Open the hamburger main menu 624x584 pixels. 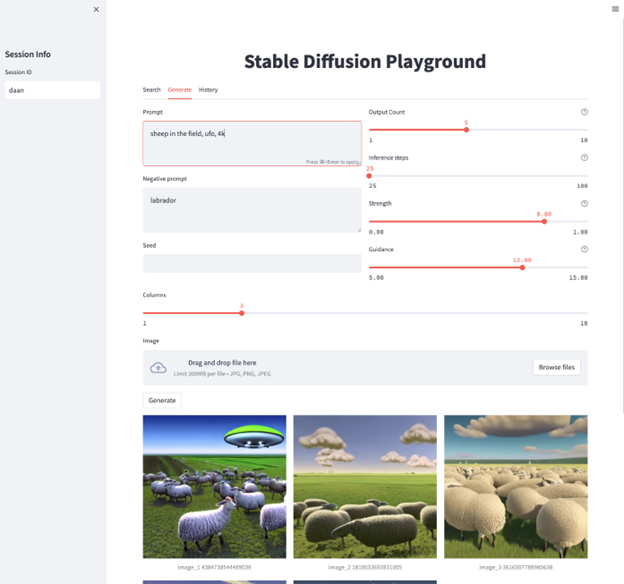point(615,9)
